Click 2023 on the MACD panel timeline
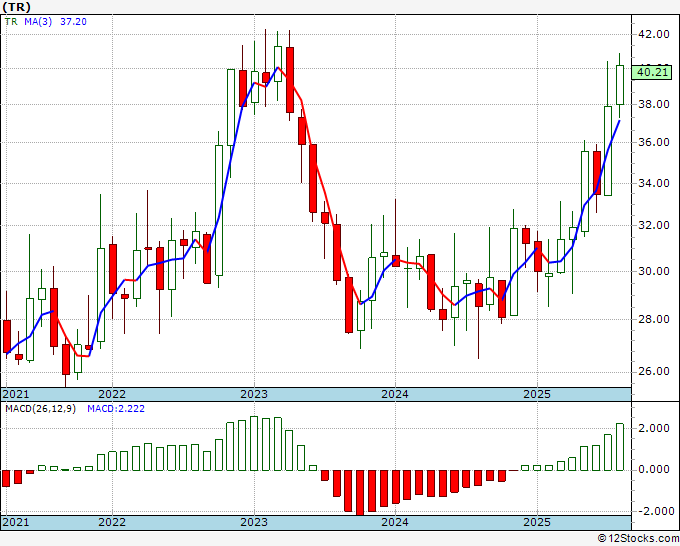This screenshot has width=680, height=546. (254, 521)
